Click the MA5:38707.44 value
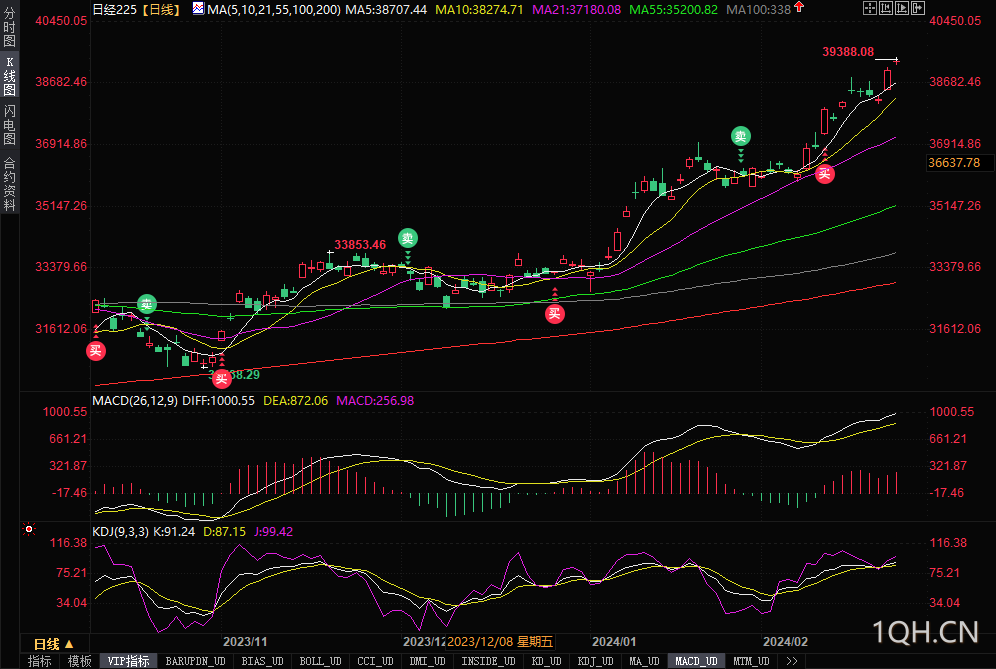996x669 pixels. (x=386, y=10)
